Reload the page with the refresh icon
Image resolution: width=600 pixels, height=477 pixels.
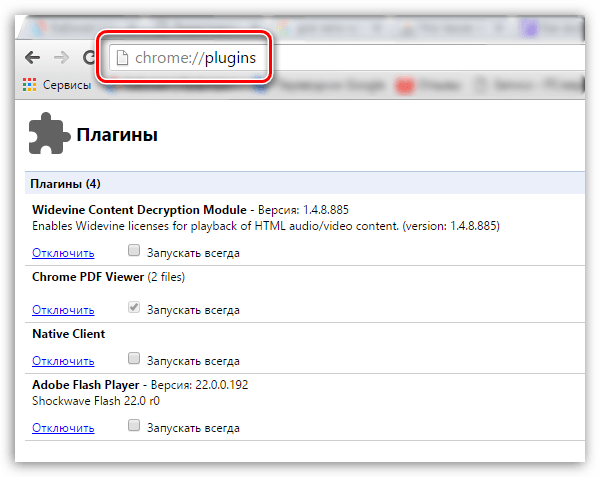pyautogui.click(x=89, y=58)
